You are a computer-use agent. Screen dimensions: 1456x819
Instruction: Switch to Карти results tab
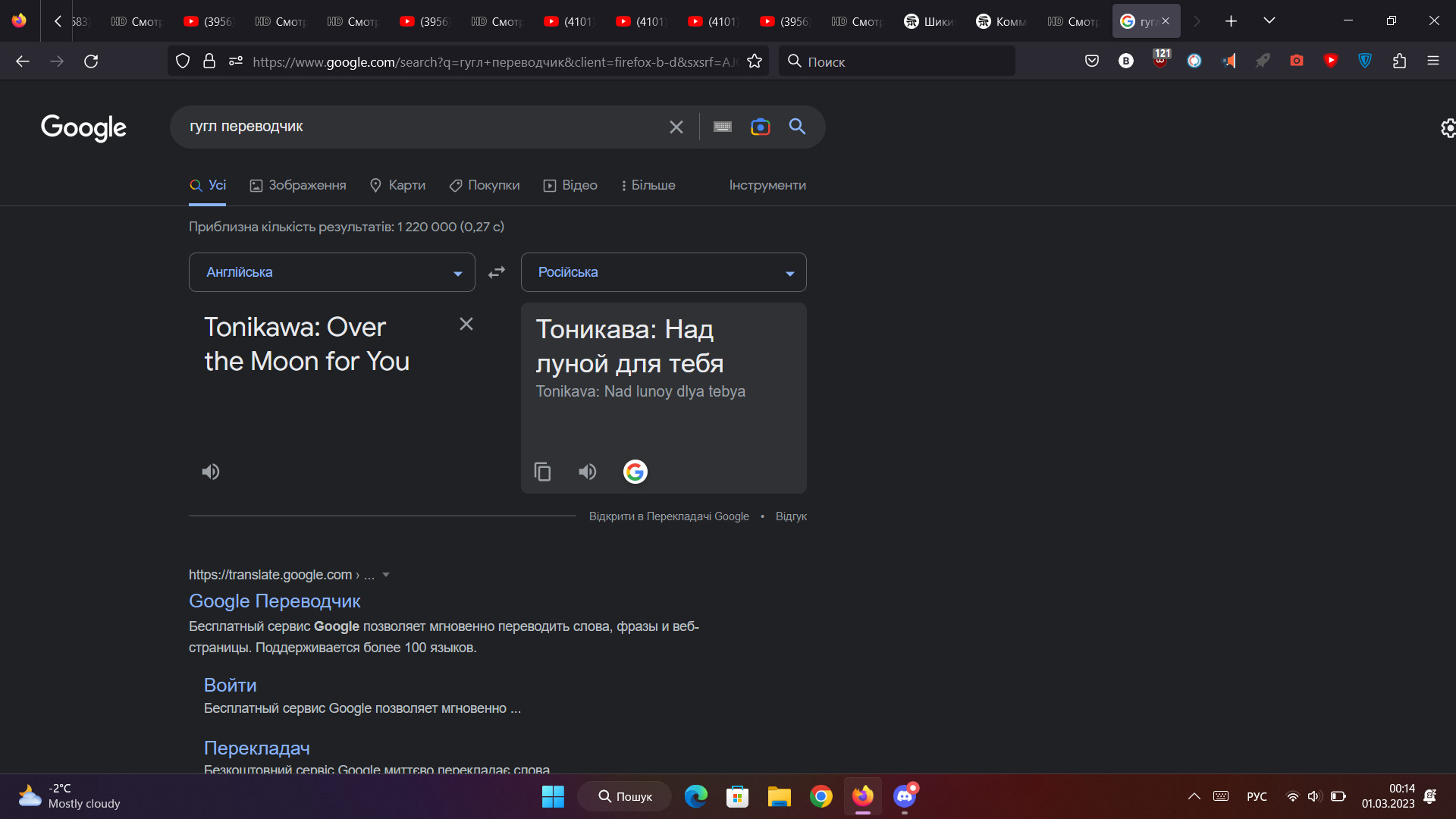397,185
